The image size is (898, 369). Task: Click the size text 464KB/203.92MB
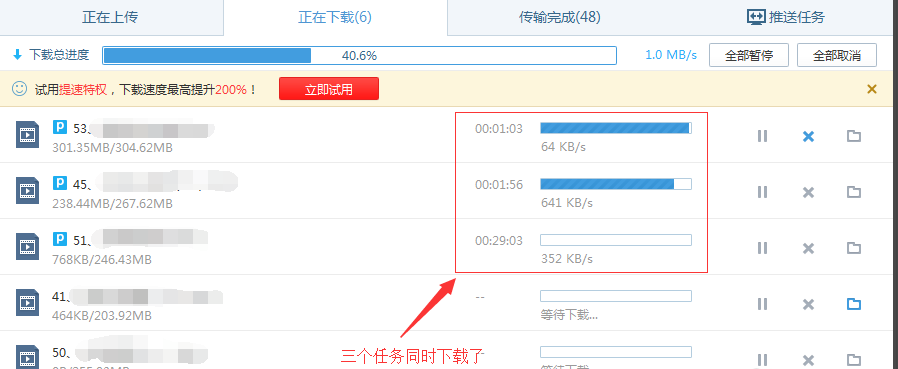pos(102,316)
